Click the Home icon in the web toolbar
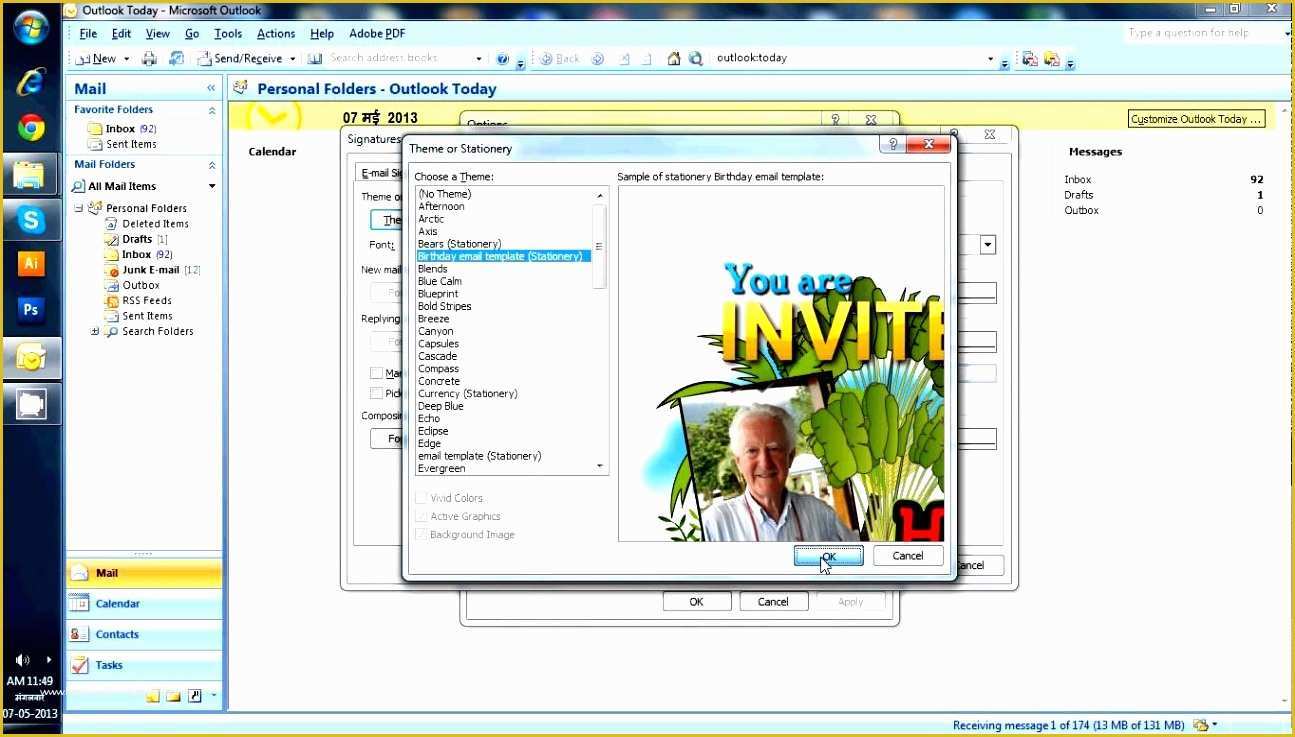 coord(674,58)
